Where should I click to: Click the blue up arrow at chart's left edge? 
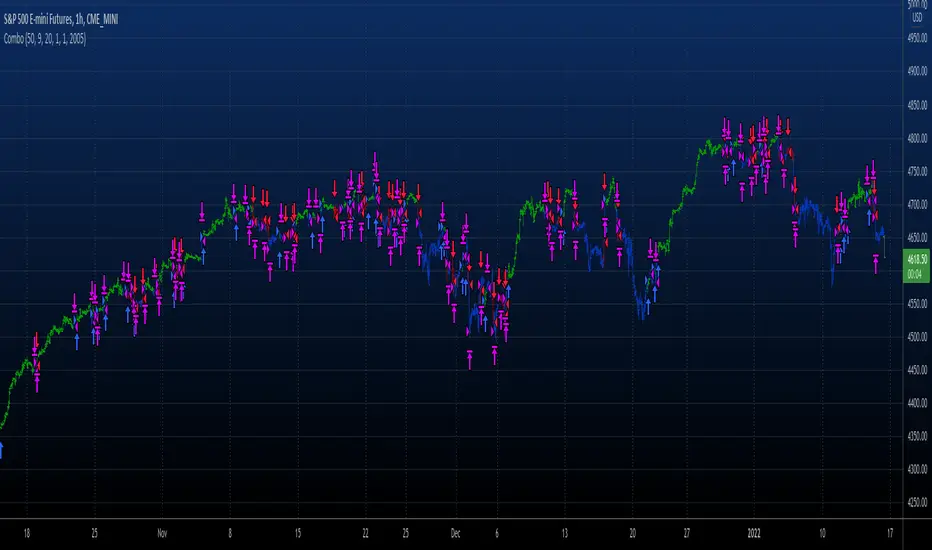click(1, 450)
